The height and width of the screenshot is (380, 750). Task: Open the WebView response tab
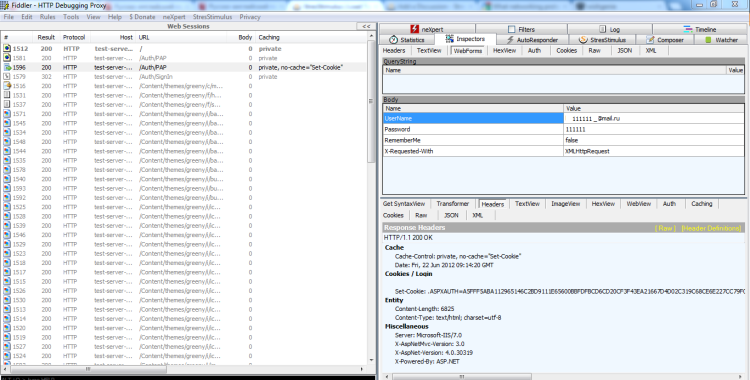(639, 204)
